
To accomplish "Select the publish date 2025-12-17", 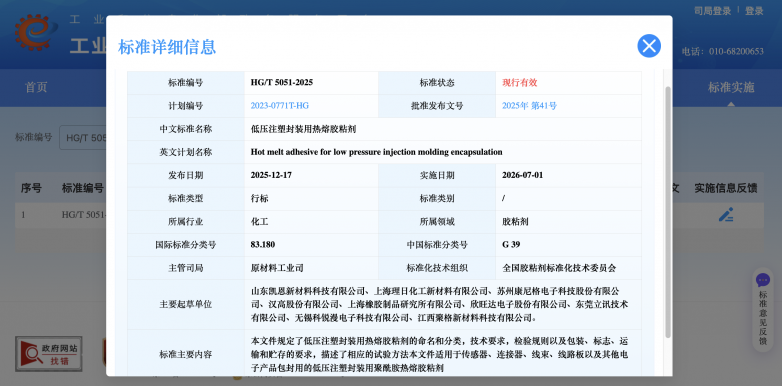I will click(x=272, y=175).
